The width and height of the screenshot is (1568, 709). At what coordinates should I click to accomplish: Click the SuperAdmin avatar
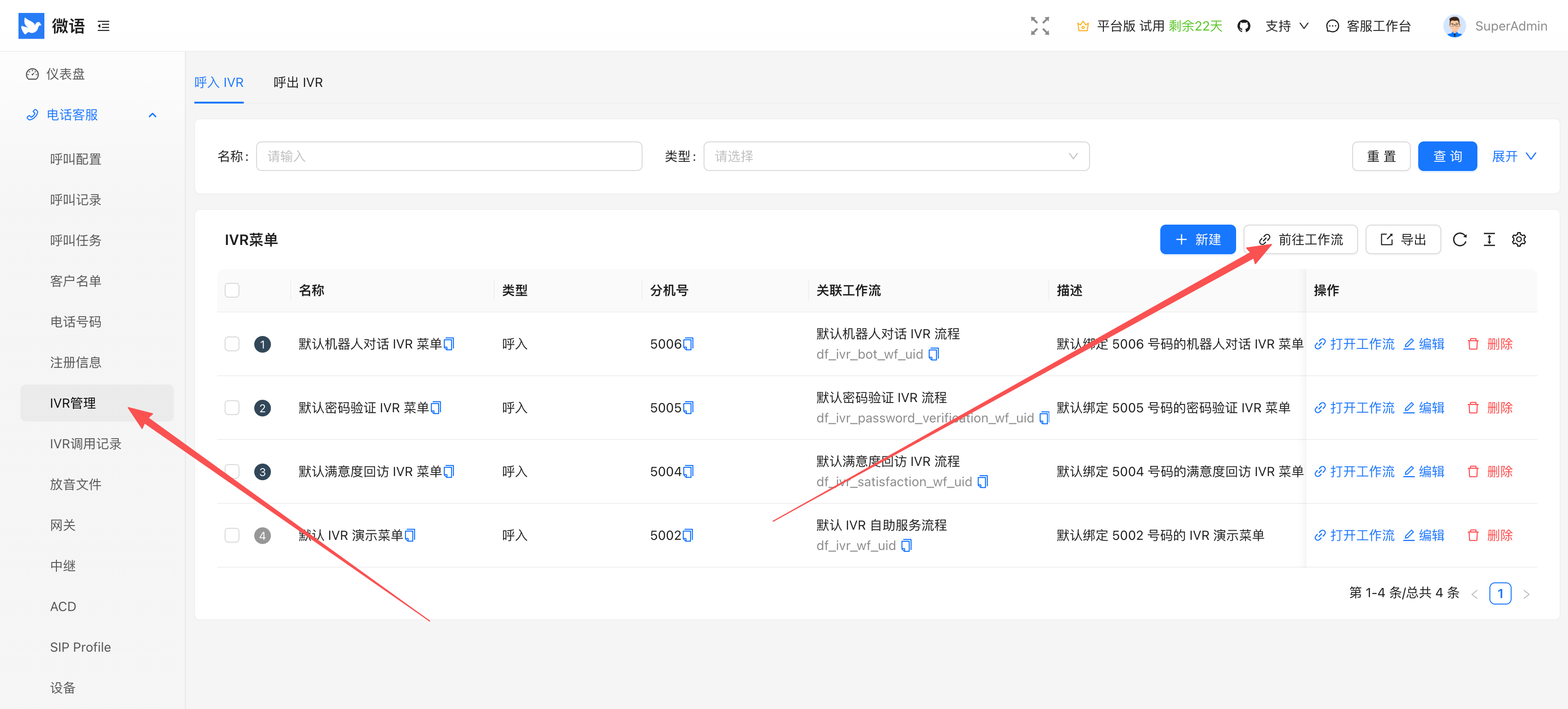click(x=1454, y=26)
